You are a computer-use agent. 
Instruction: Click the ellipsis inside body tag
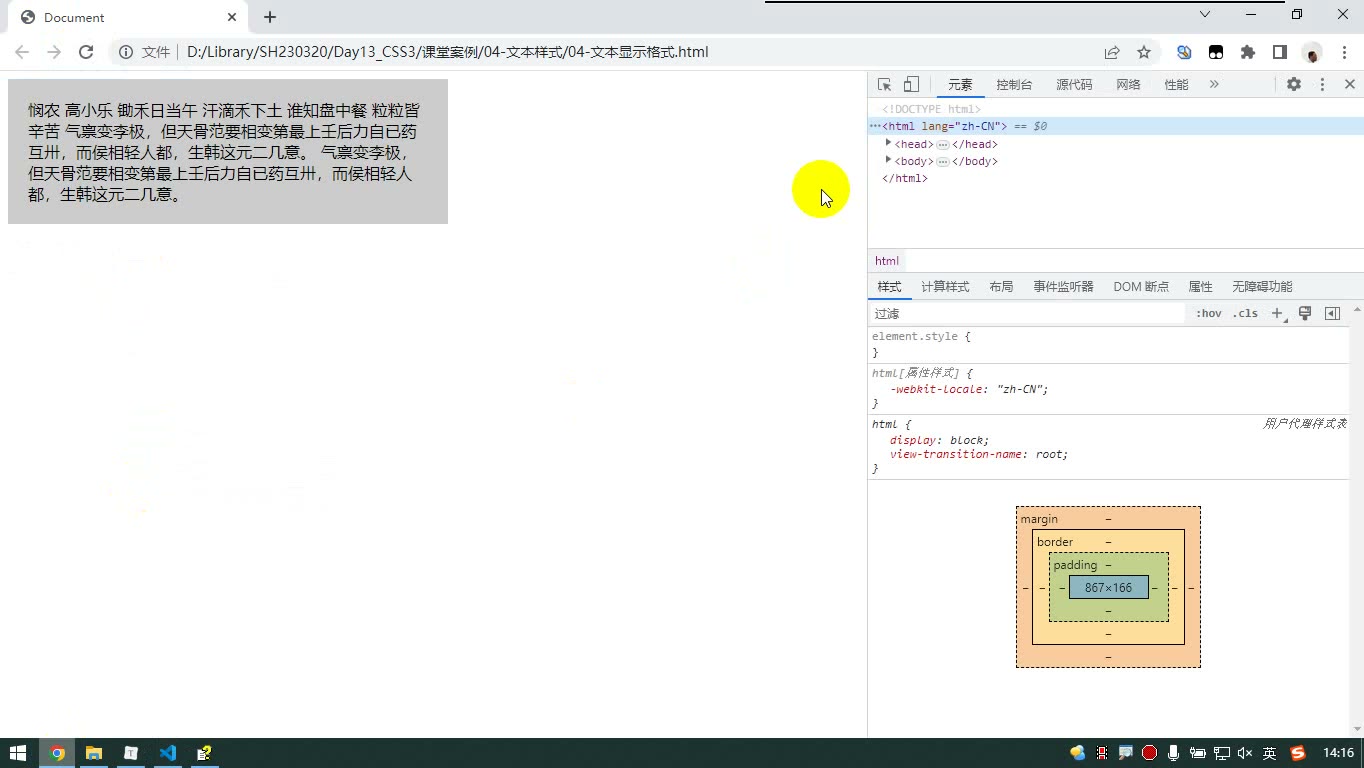[x=942, y=161]
